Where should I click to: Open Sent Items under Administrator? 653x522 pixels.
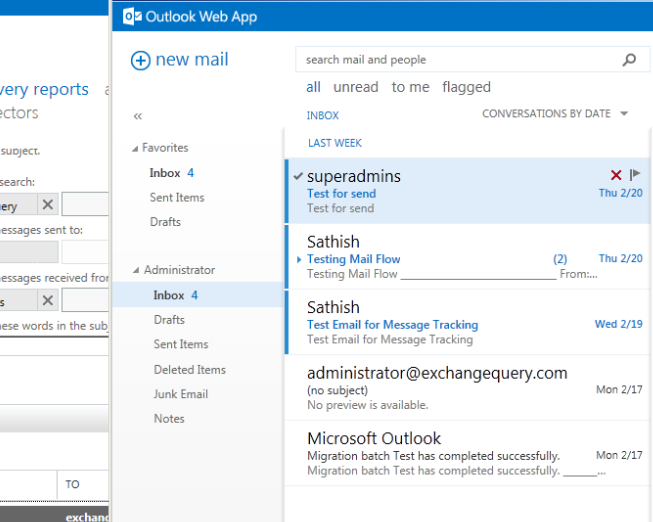(x=181, y=345)
